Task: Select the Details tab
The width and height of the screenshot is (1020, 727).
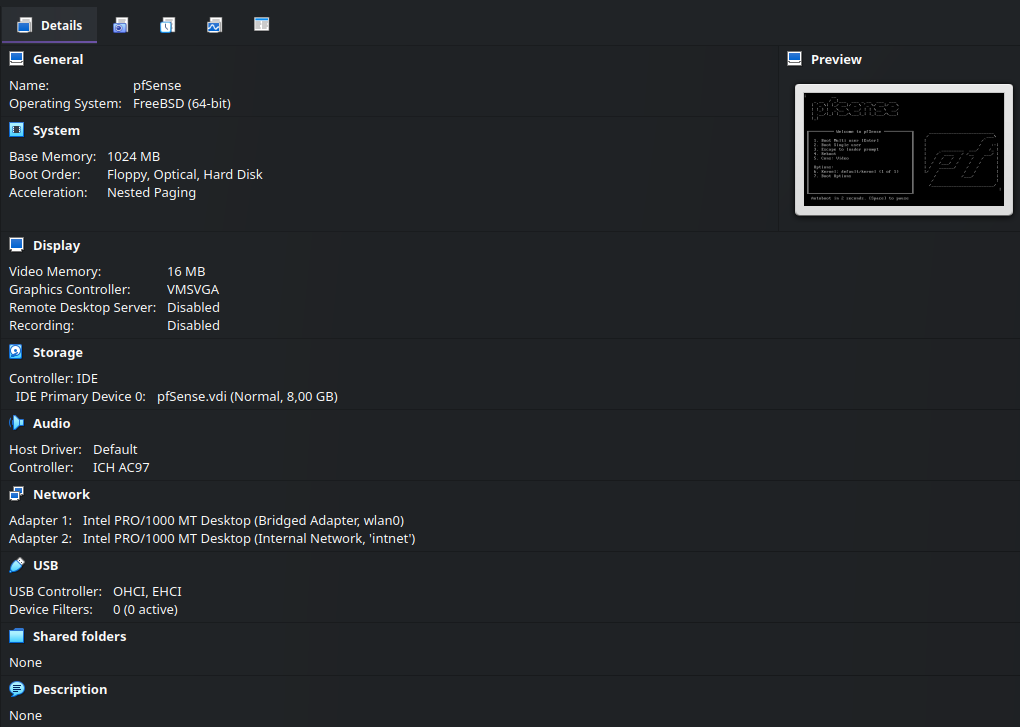Action: (49, 25)
